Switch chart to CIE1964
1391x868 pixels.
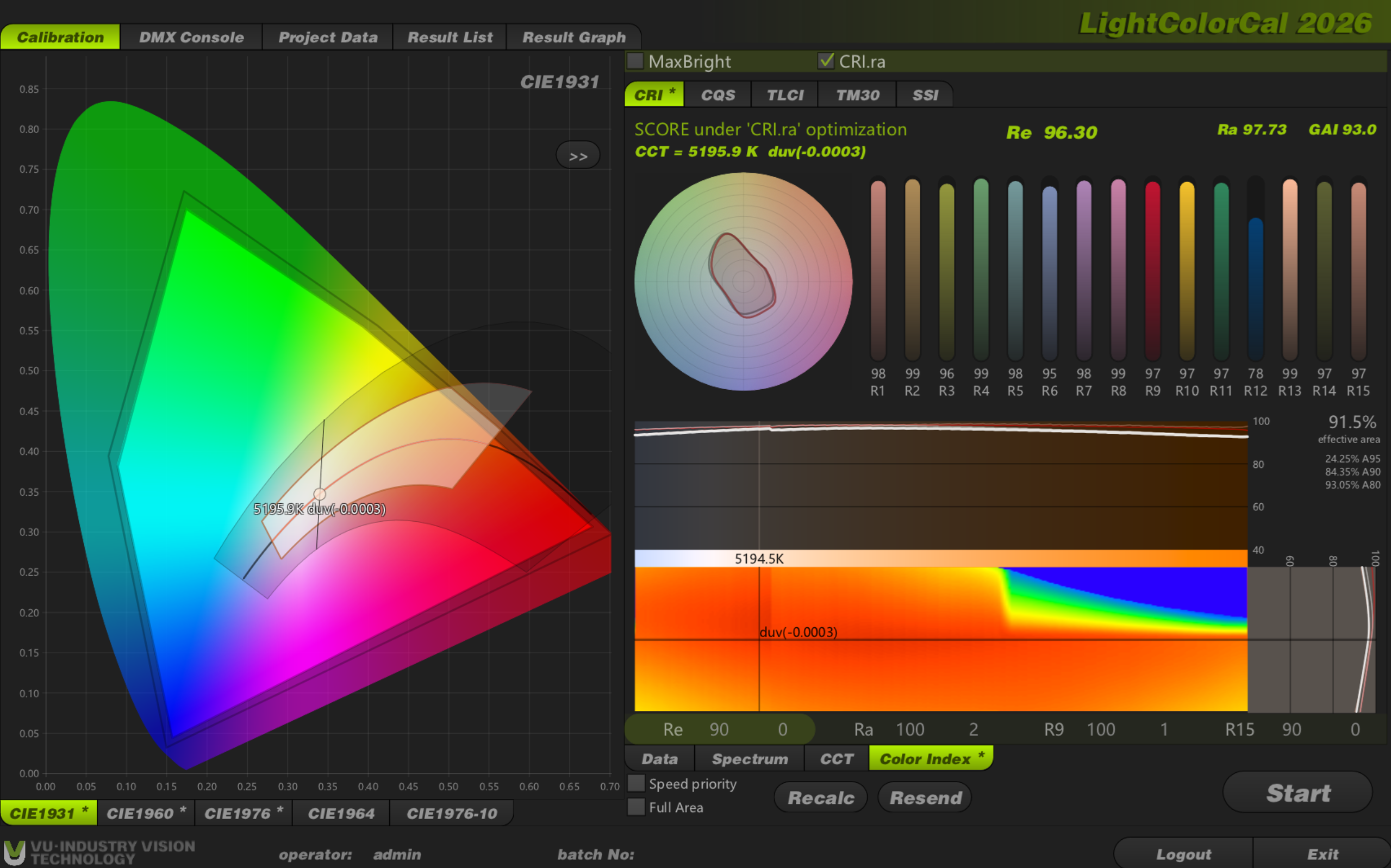341,813
